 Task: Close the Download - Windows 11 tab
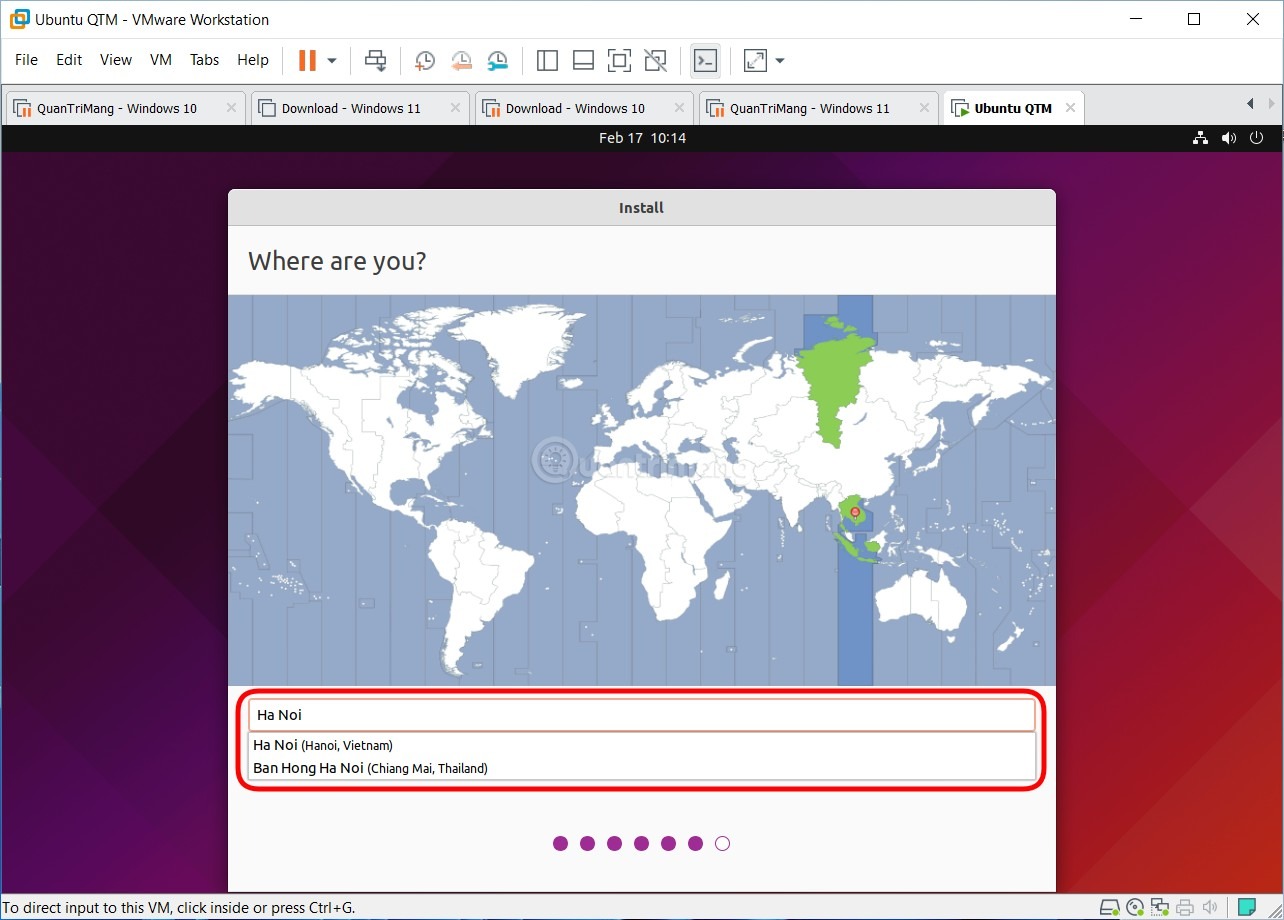455,108
